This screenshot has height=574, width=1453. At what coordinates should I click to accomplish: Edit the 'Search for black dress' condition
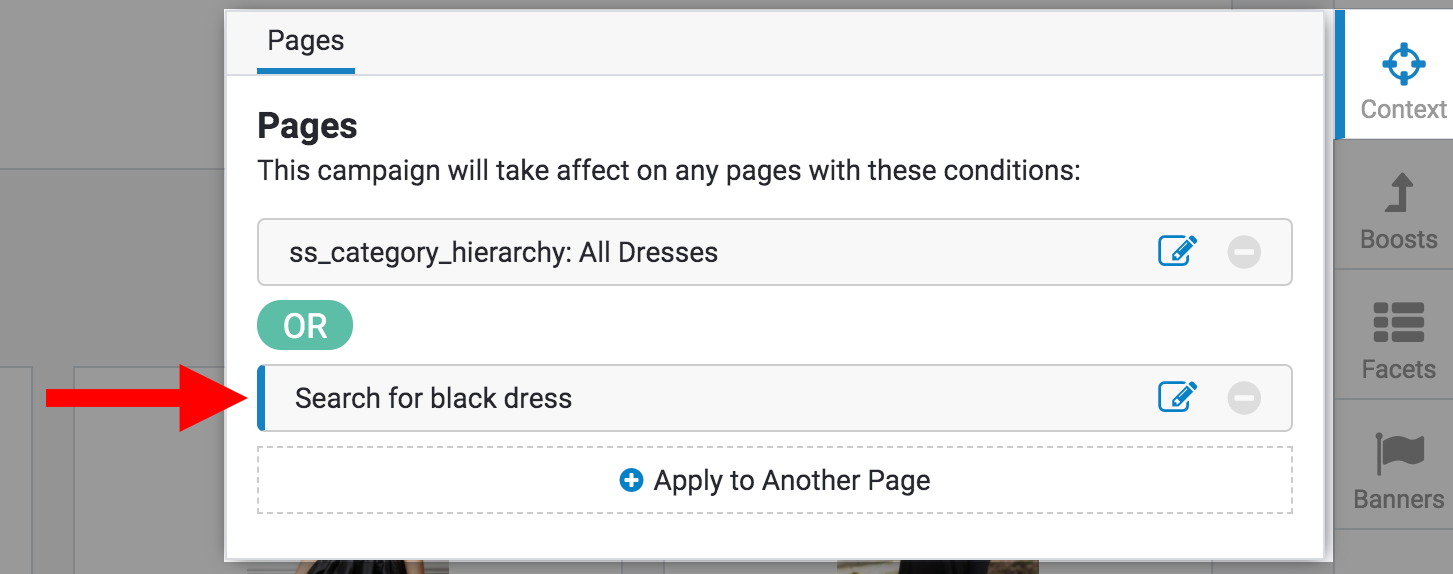[1178, 397]
